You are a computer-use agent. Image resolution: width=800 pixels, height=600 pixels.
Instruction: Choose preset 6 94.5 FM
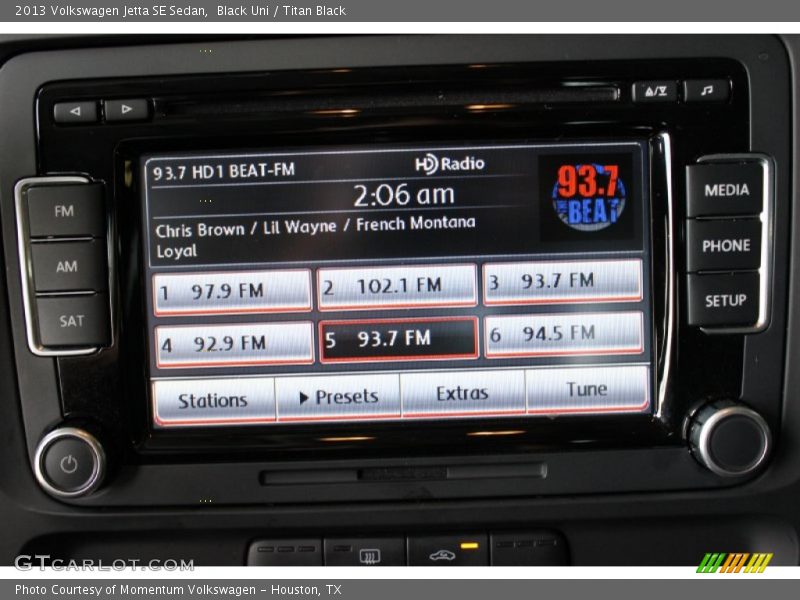point(564,334)
